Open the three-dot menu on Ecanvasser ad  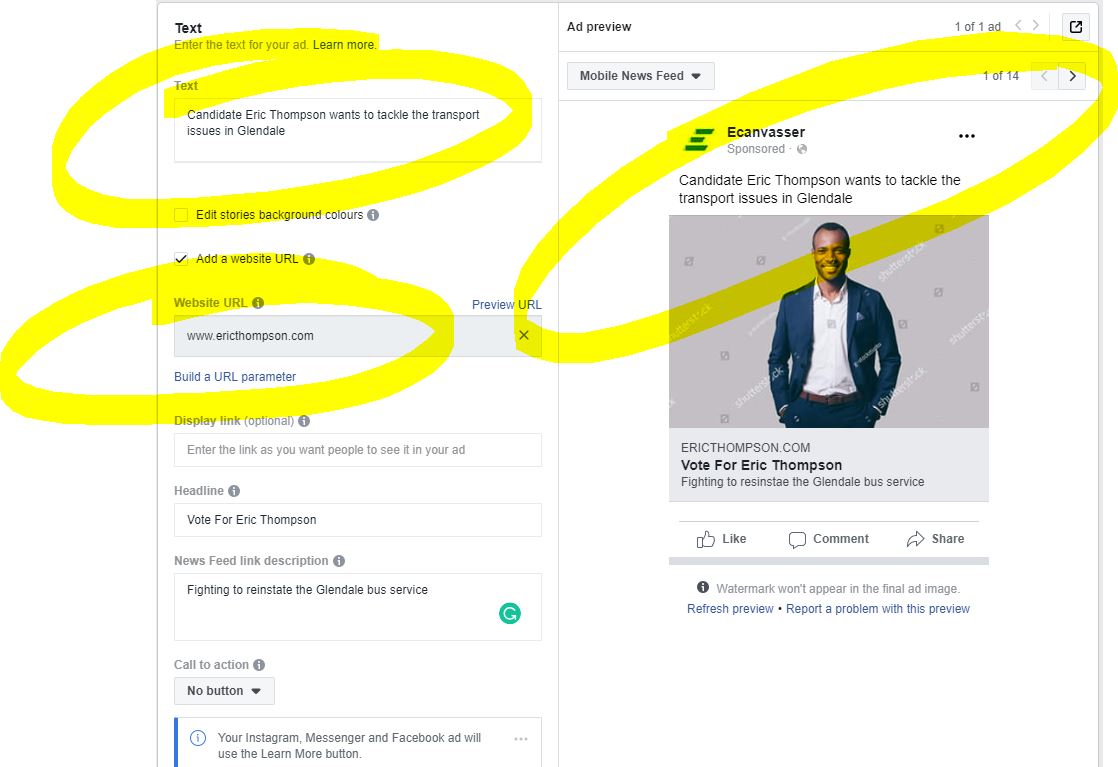(966, 136)
